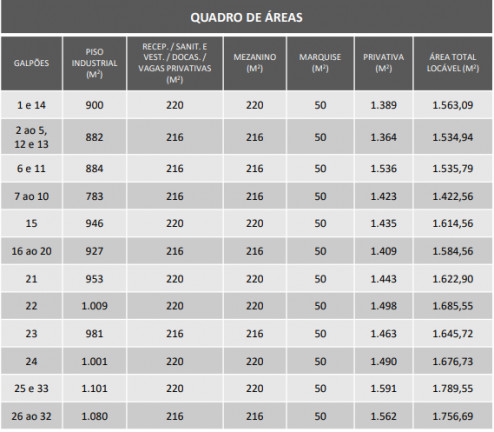Select the '25 e 33' row label
The width and height of the screenshot is (494, 432).
click(31, 388)
